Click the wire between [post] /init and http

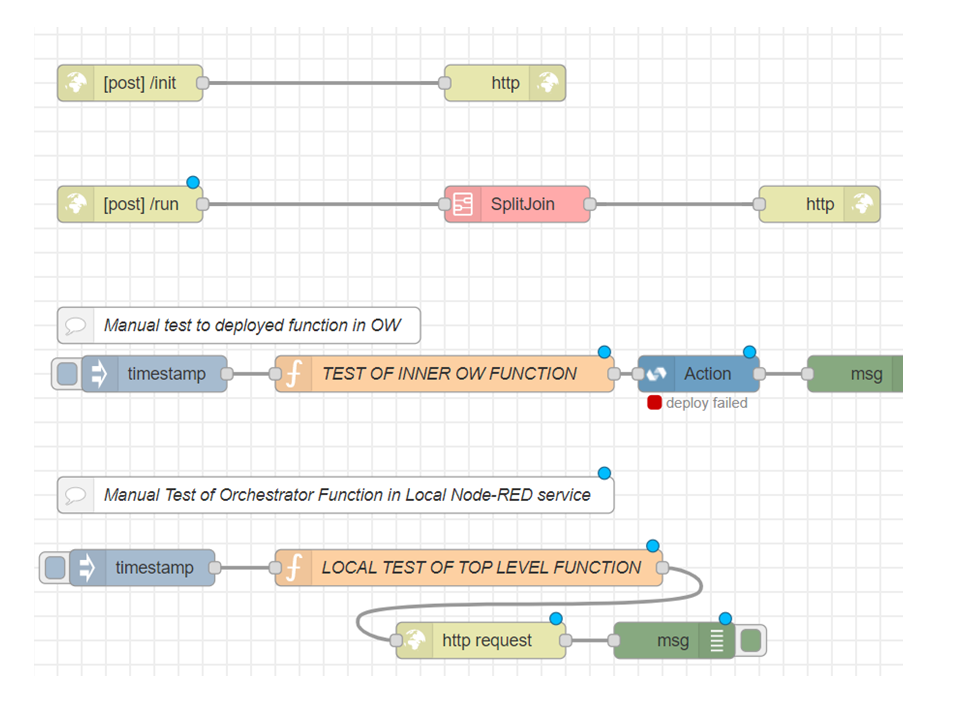324,83
